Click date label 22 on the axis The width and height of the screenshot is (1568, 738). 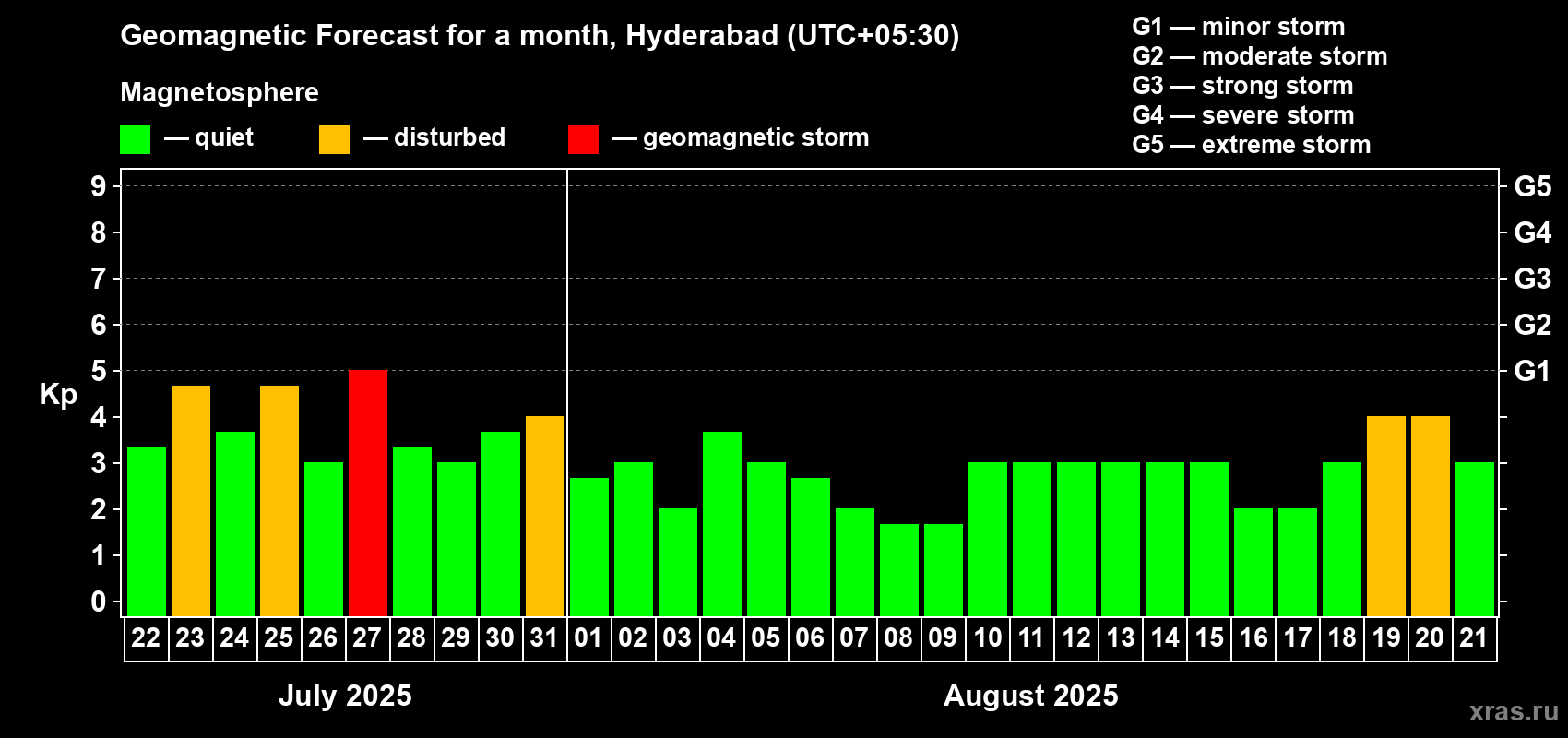[146, 638]
